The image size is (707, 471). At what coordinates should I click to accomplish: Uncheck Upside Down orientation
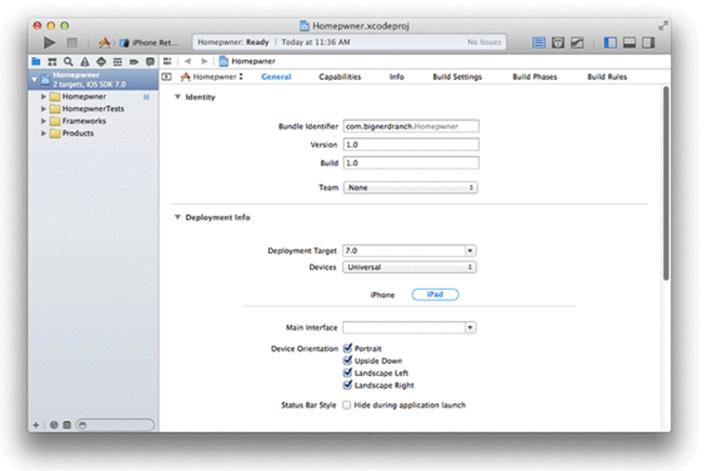point(347,360)
